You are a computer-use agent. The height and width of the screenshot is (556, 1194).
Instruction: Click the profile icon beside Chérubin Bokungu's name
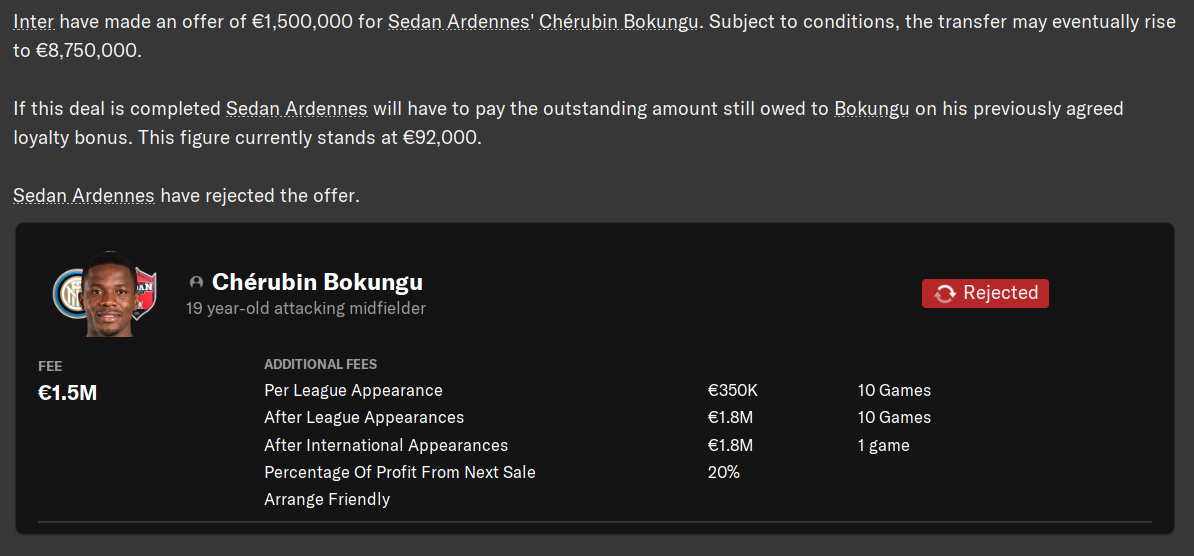click(197, 283)
